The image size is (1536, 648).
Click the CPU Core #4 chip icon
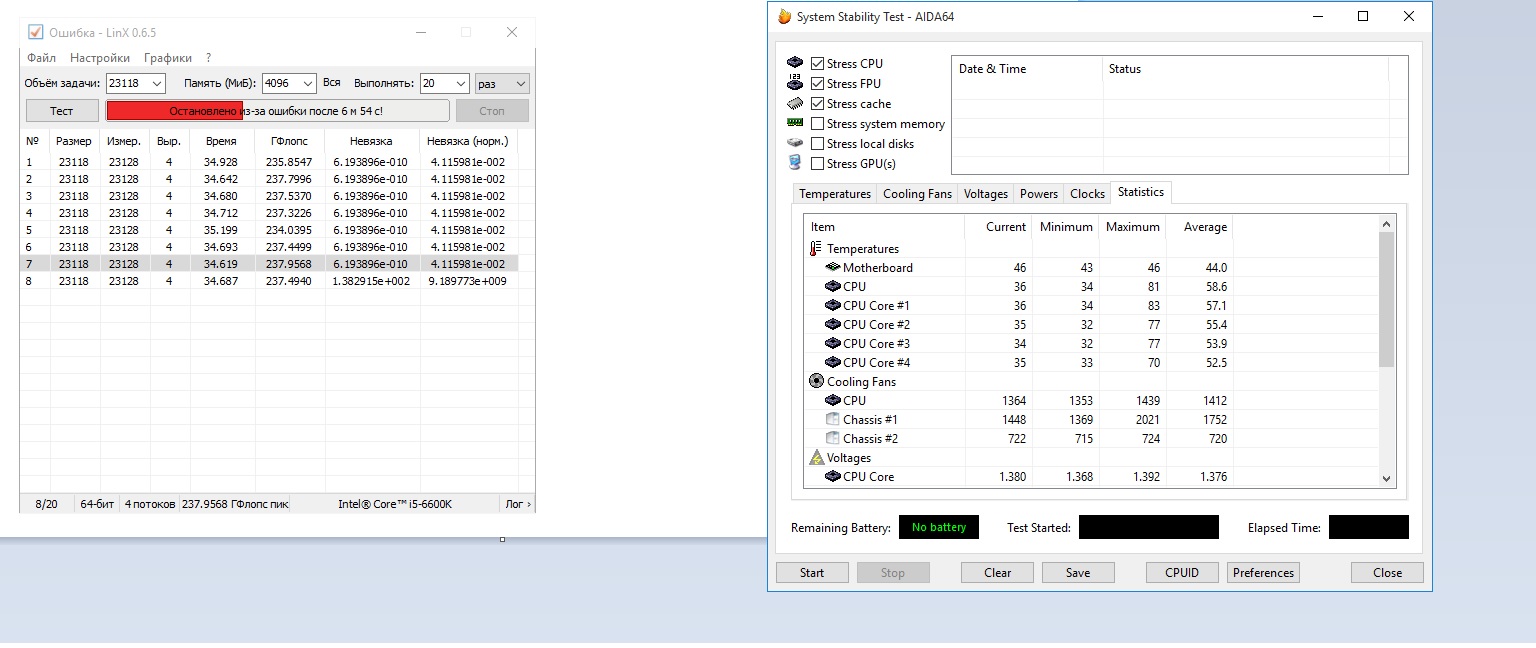(x=832, y=362)
